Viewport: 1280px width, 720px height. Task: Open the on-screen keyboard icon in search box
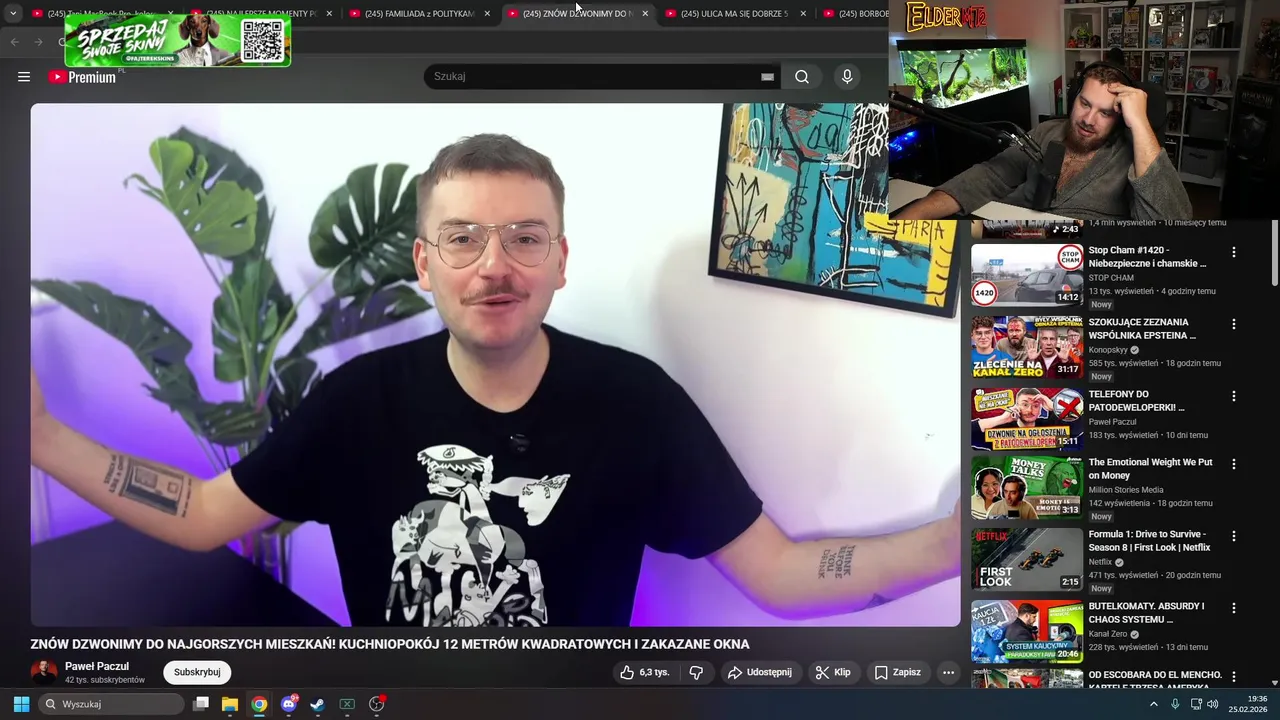click(767, 77)
